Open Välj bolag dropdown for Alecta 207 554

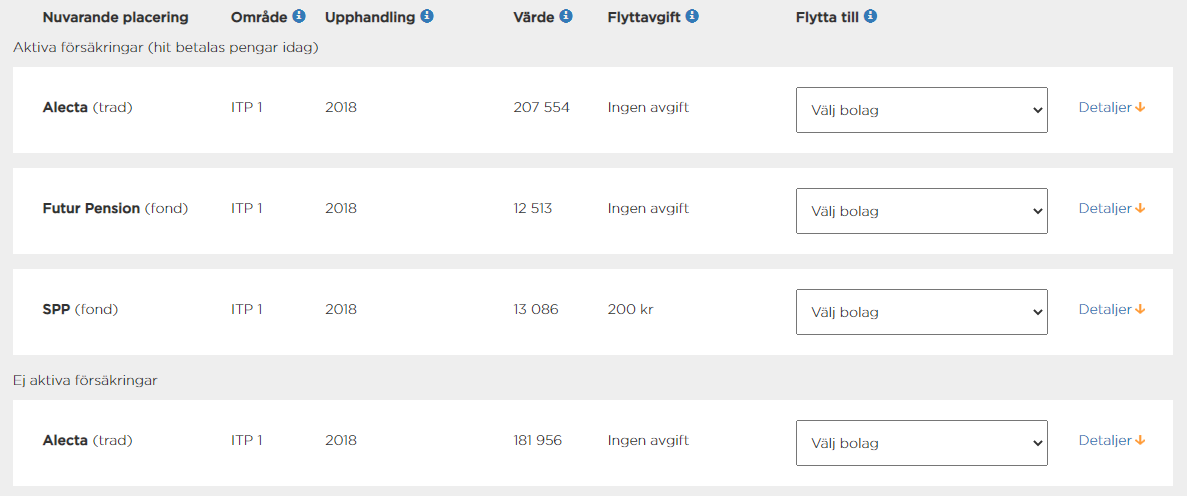coord(921,110)
